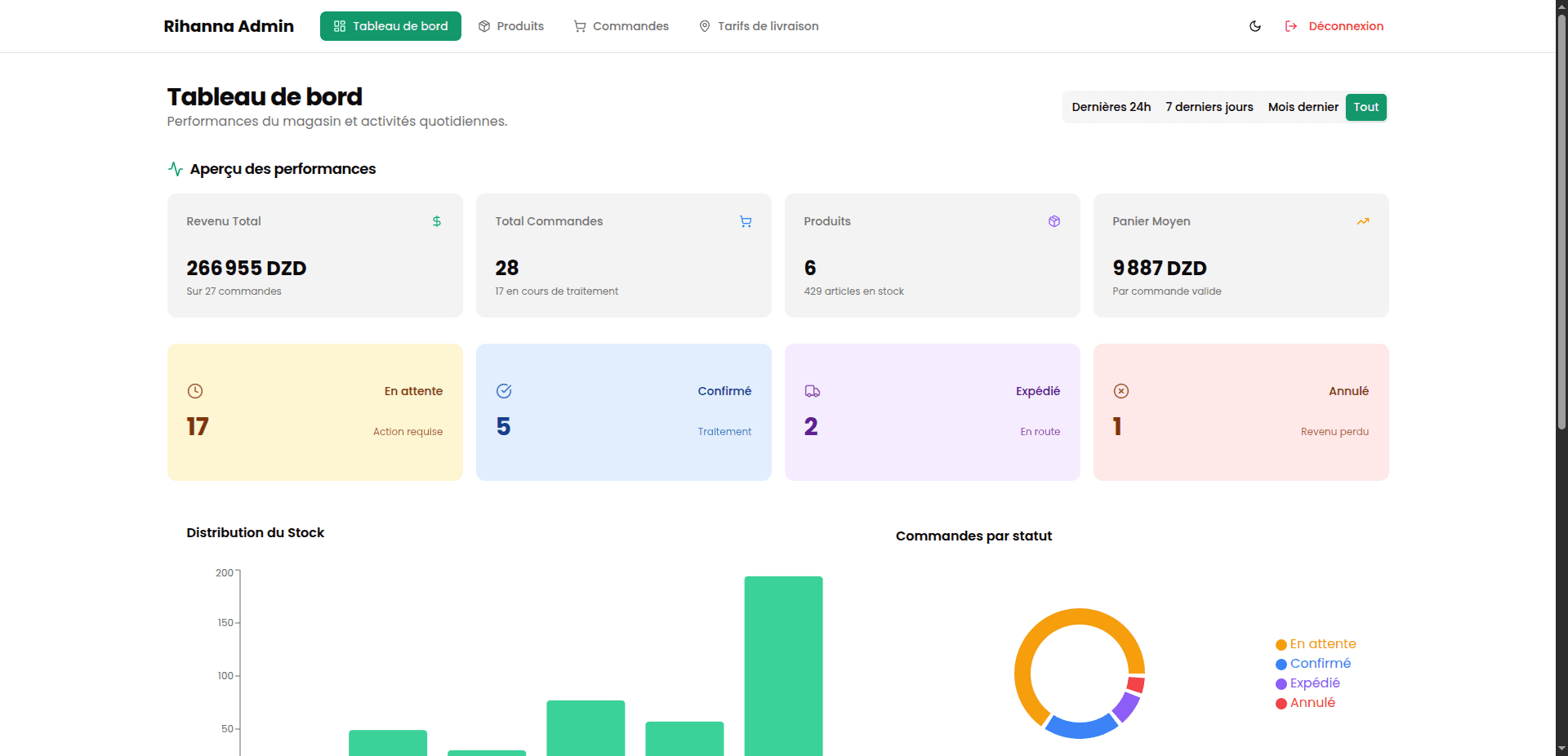Screen dimensions: 1568x756
Task: Click the pulse icon beside Aperçu des performances
Action: click(x=176, y=169)
